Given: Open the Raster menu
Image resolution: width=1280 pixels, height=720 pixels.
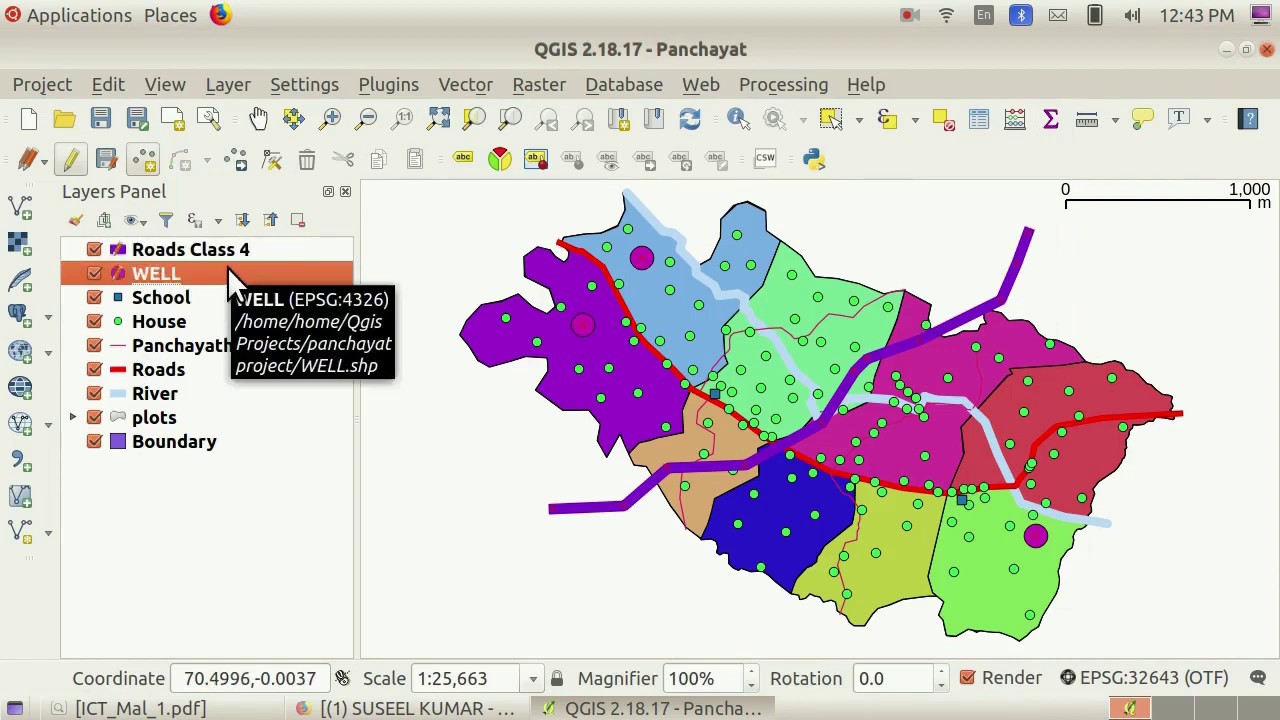Looking at the screenshot, I should coord(539,85).
